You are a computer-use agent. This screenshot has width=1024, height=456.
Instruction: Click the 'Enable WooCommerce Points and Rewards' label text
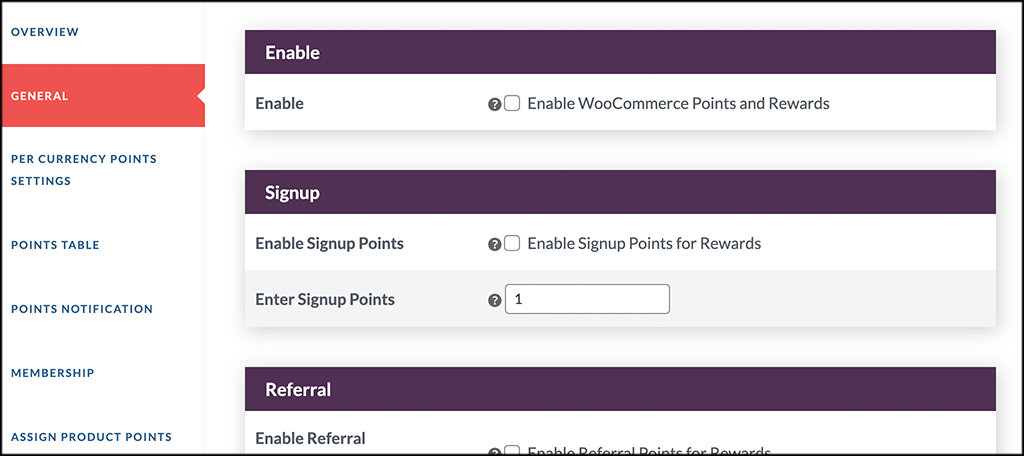point(679,103)
